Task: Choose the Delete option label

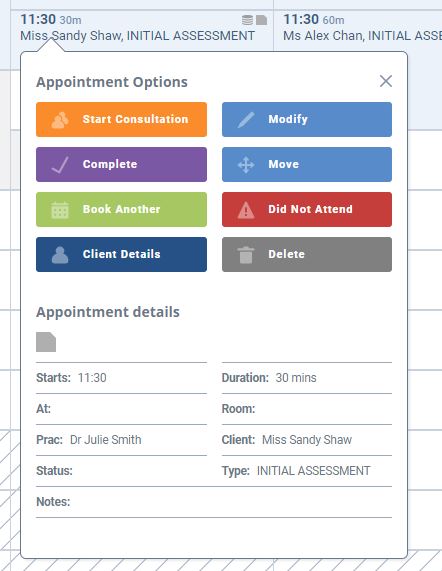Action: 287,254
